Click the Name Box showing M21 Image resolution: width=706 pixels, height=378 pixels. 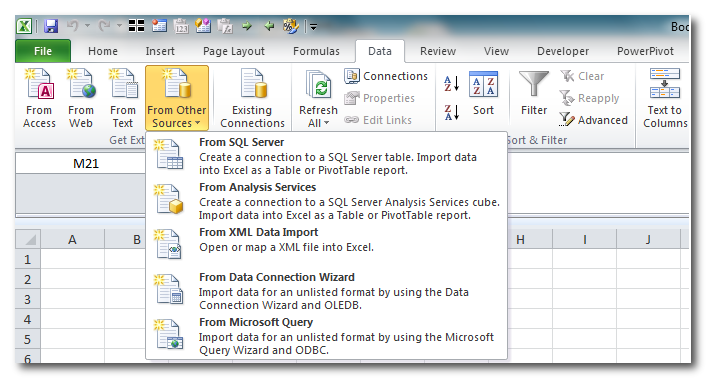tap(81, 163)
